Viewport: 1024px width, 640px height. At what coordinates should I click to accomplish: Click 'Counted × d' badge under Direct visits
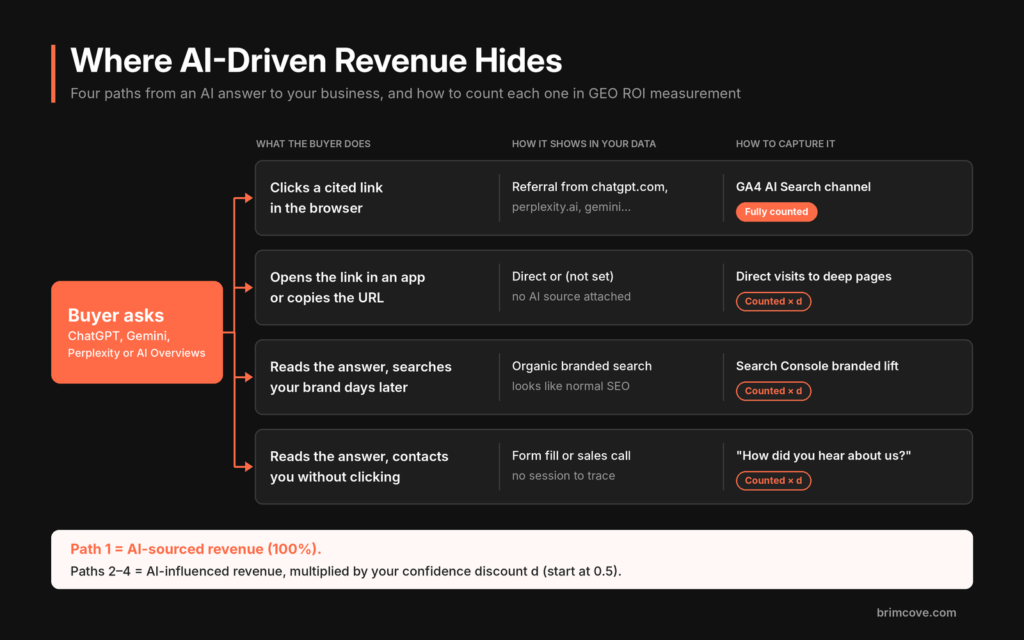coord(773,301)
